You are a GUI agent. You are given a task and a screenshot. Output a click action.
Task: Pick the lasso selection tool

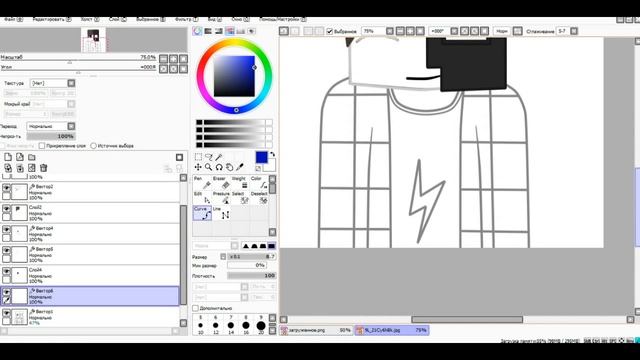tap(209, 157)
